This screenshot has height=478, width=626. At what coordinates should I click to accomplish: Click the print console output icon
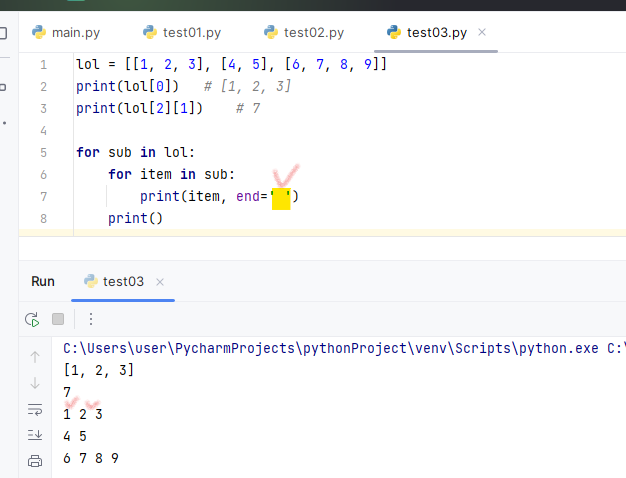point(35,461)
